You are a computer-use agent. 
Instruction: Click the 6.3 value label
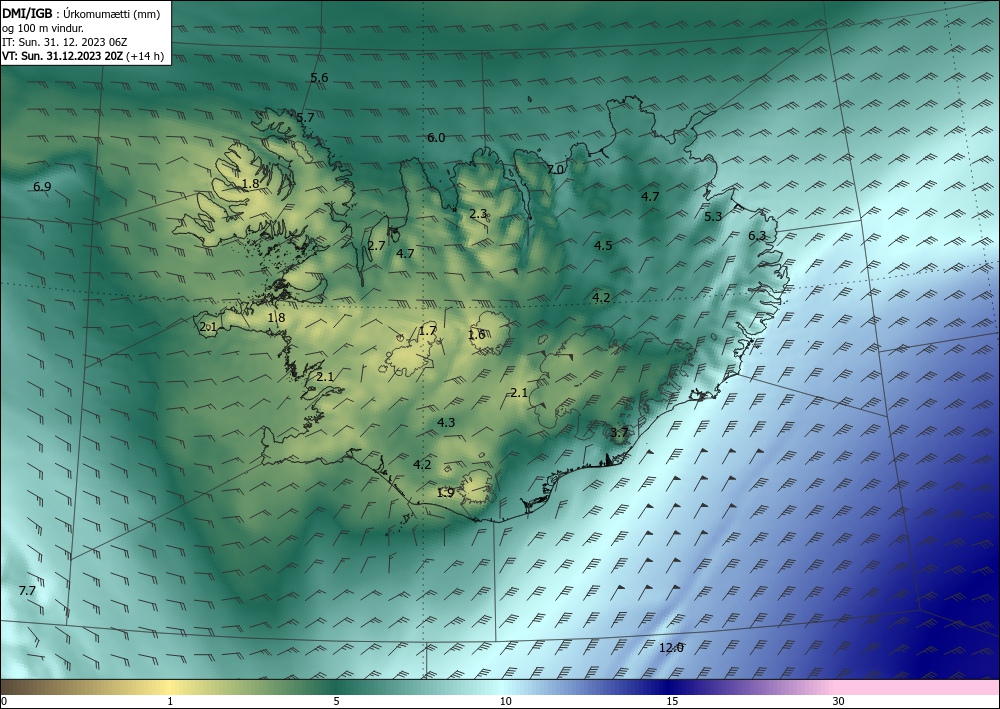[x=757, y=236]
